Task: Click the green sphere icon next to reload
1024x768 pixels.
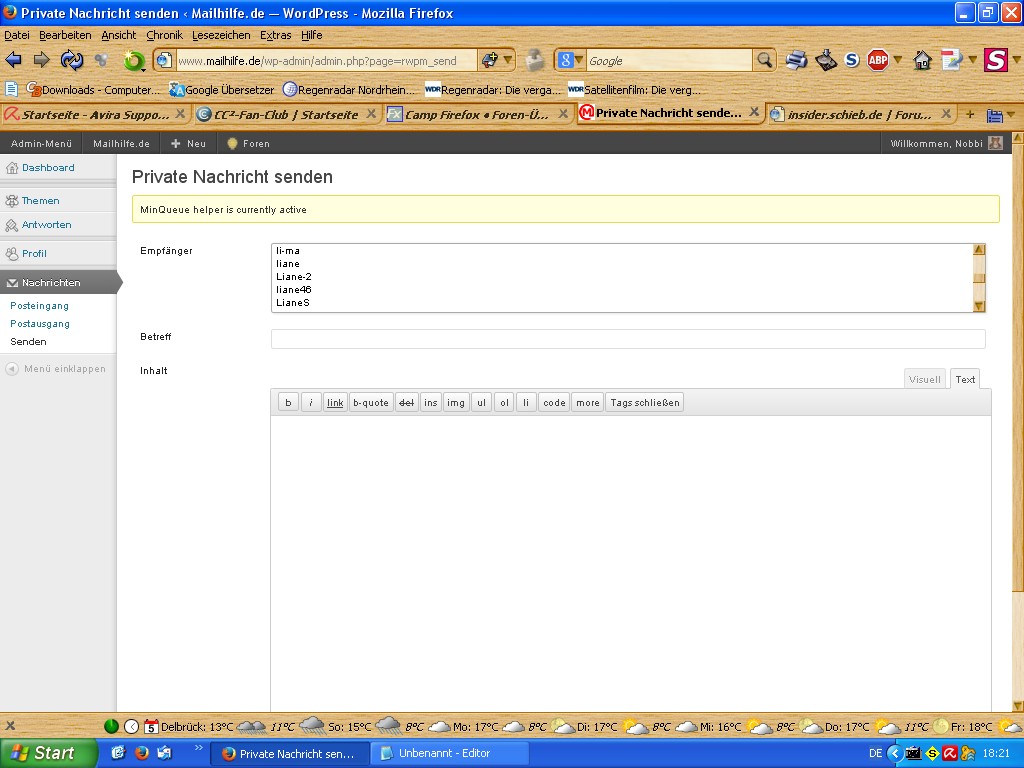Action: tap(134, 61)
